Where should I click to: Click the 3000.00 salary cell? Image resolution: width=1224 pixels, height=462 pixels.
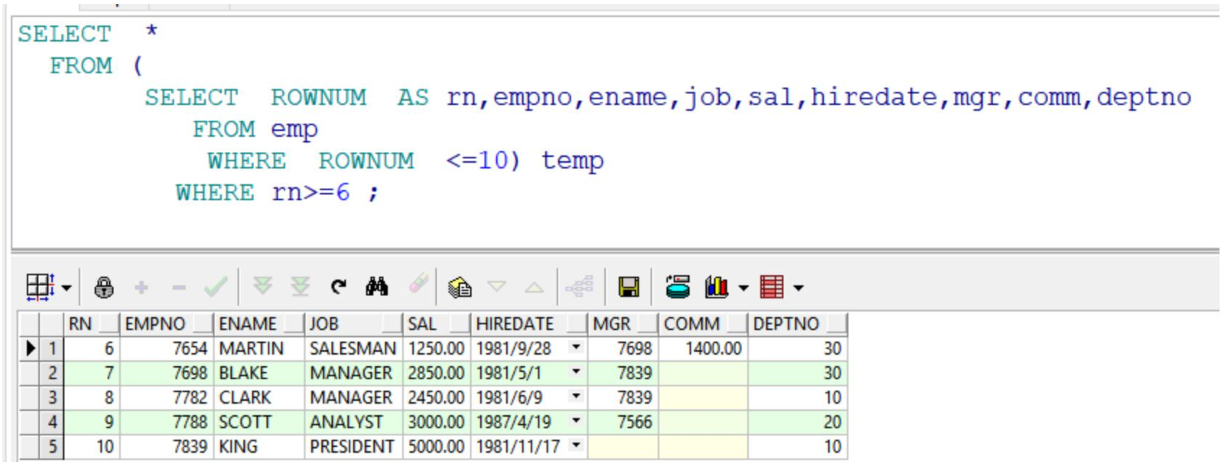tap(437, 422)
